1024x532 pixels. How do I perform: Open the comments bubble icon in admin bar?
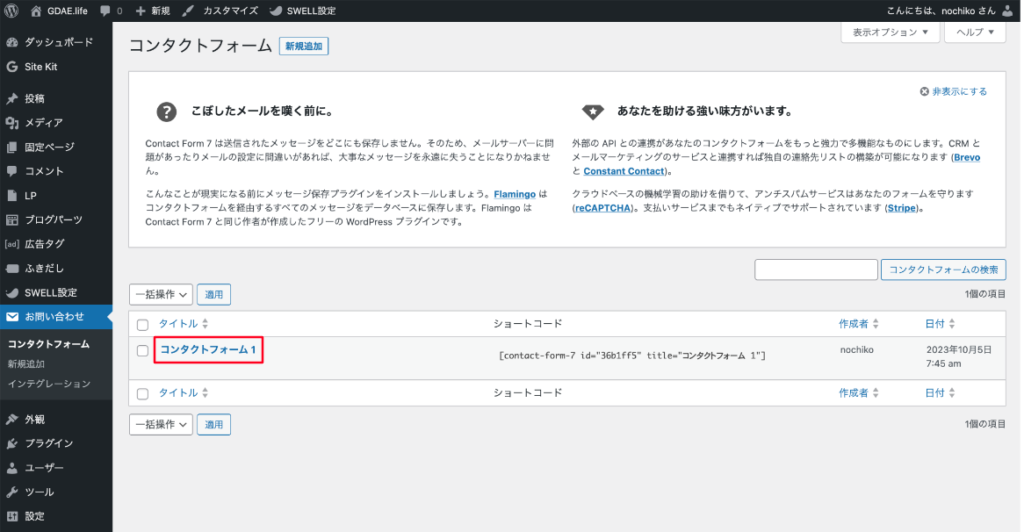click(x=105, y=10)
